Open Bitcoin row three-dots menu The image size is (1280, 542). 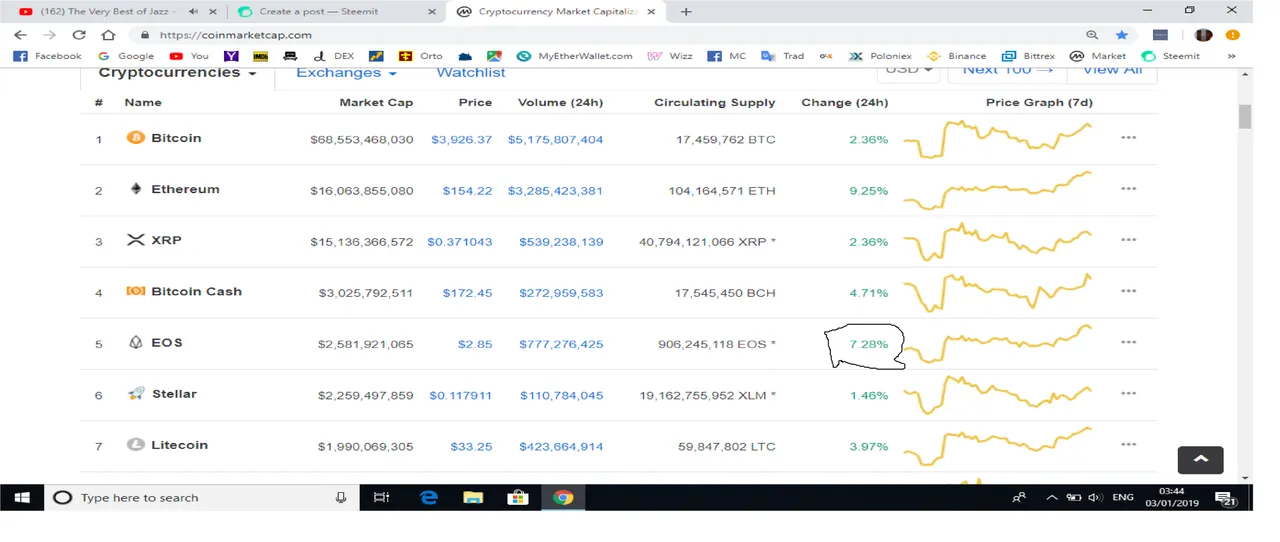[1129, 138]
